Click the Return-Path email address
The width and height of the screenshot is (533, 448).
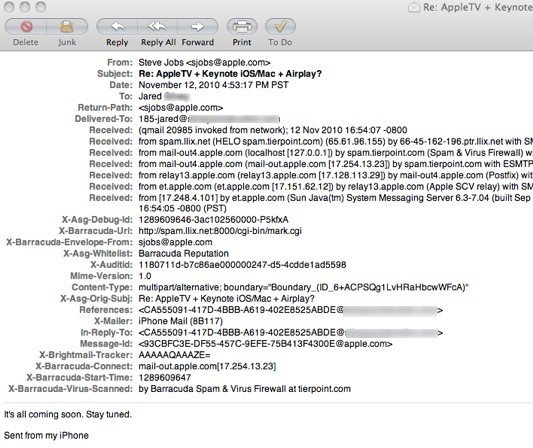180,108
